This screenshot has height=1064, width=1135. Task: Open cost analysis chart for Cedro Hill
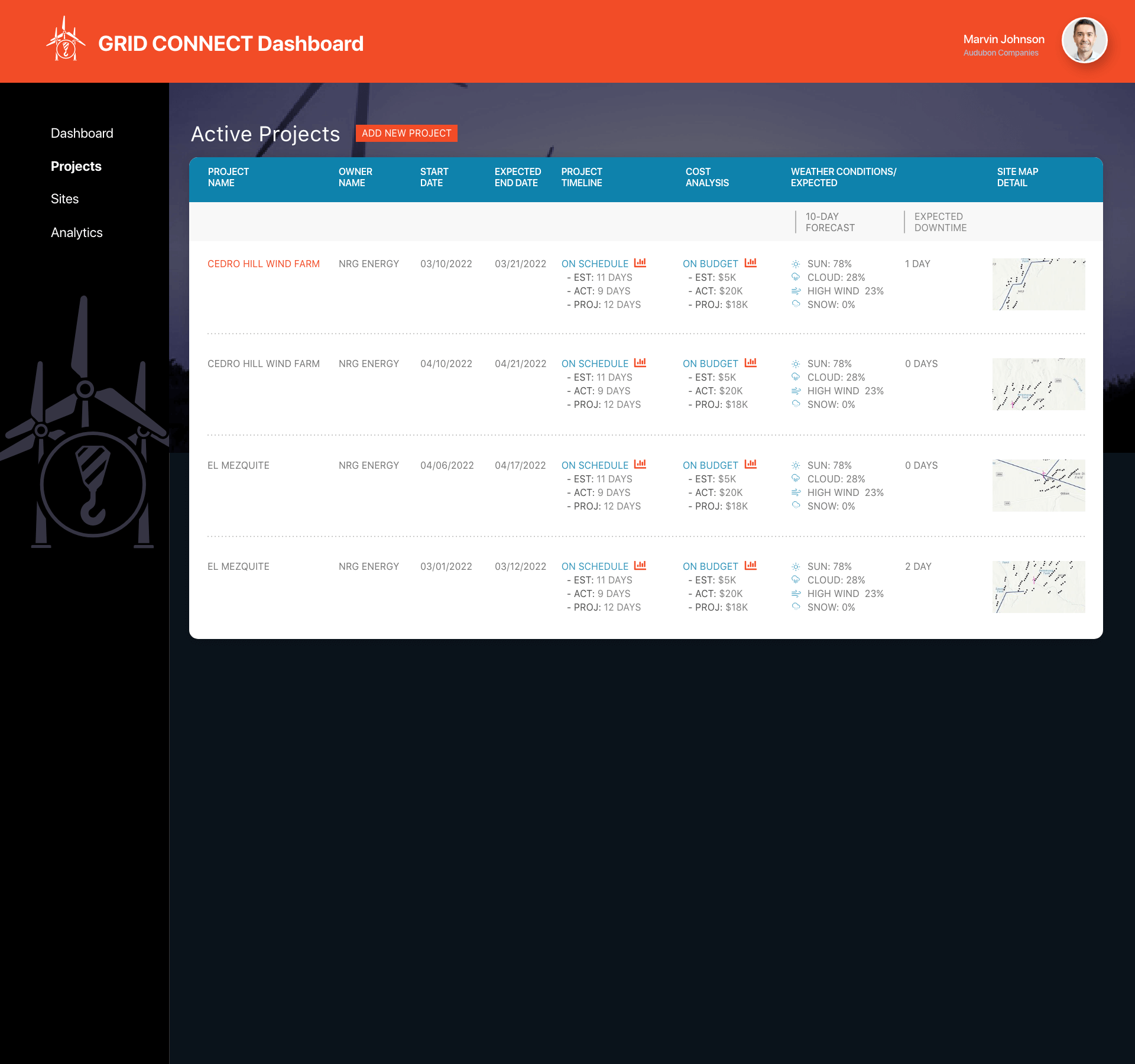[751, 262]
